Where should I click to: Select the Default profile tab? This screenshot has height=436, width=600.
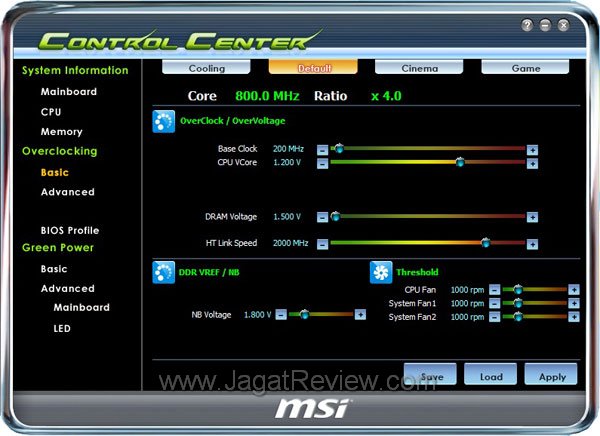coord(313,67)
